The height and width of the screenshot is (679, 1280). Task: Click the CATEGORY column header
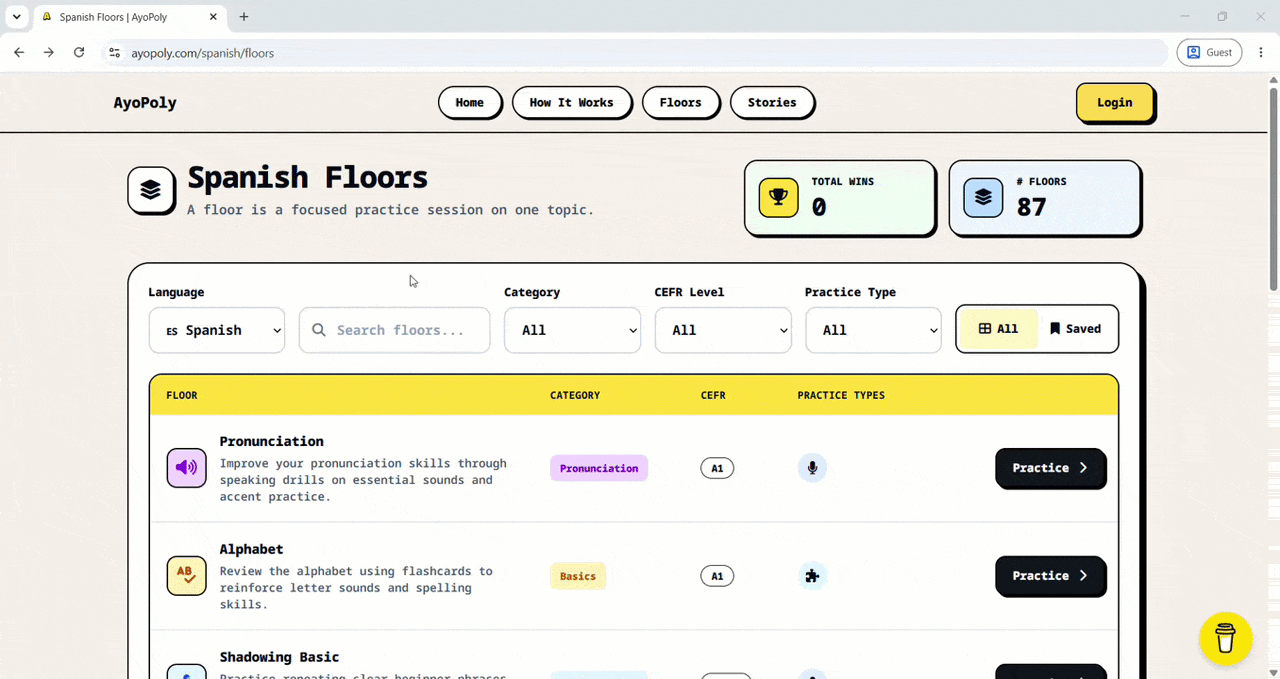[x=575, y=395]
